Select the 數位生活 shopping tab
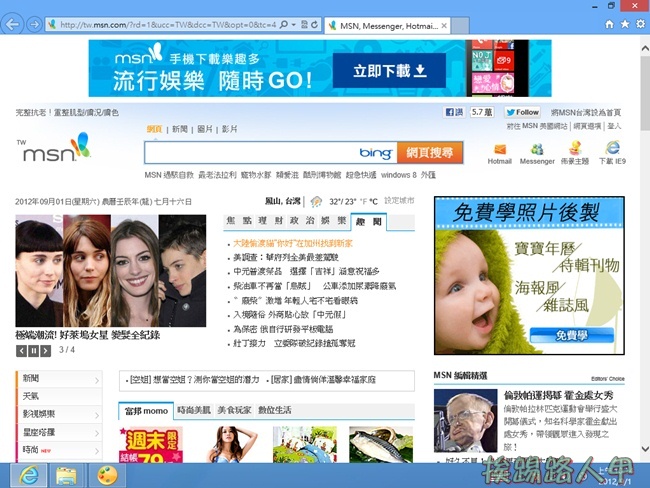The image size is (650, 488). pos(274,410)
